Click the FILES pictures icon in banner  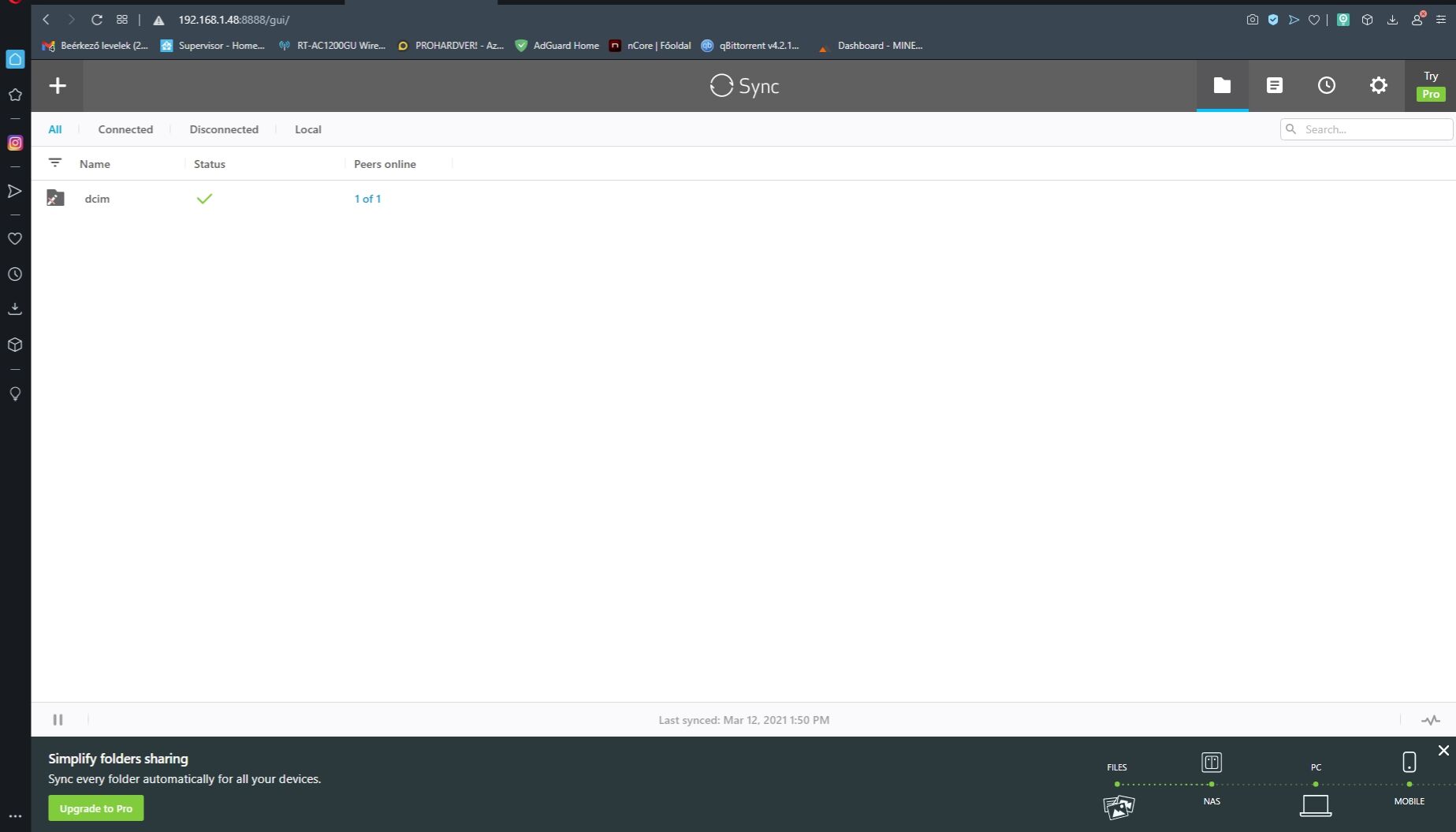pos(1119,807)
